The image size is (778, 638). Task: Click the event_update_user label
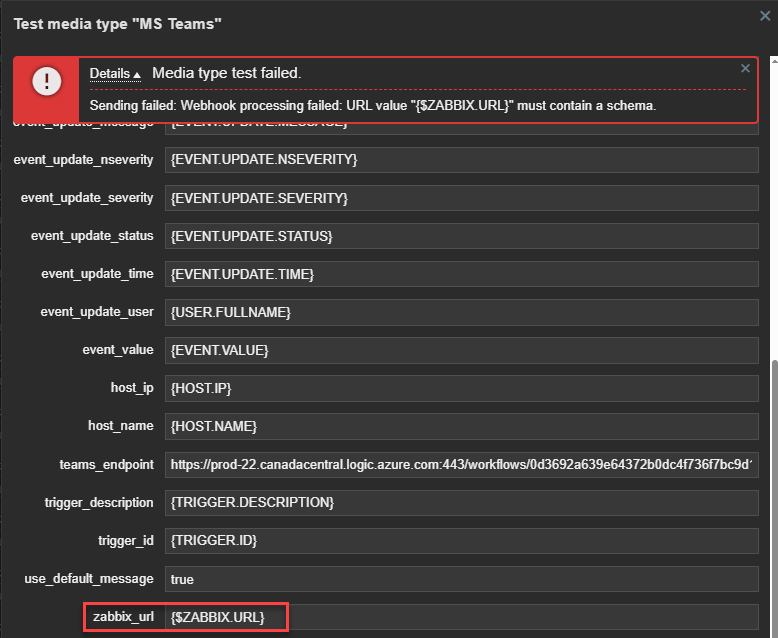tap(97, 312)
